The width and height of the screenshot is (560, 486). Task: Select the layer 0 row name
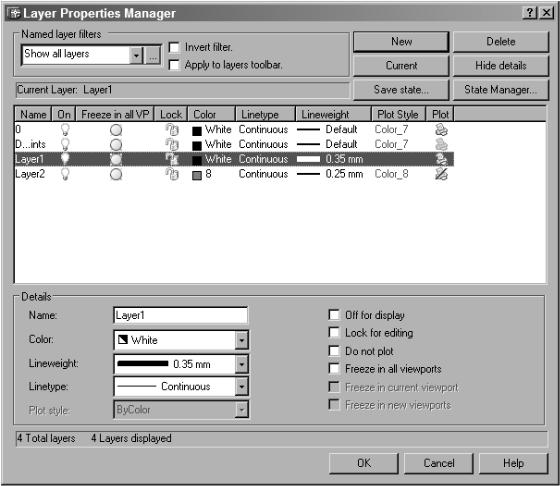(x=18, y=129)
